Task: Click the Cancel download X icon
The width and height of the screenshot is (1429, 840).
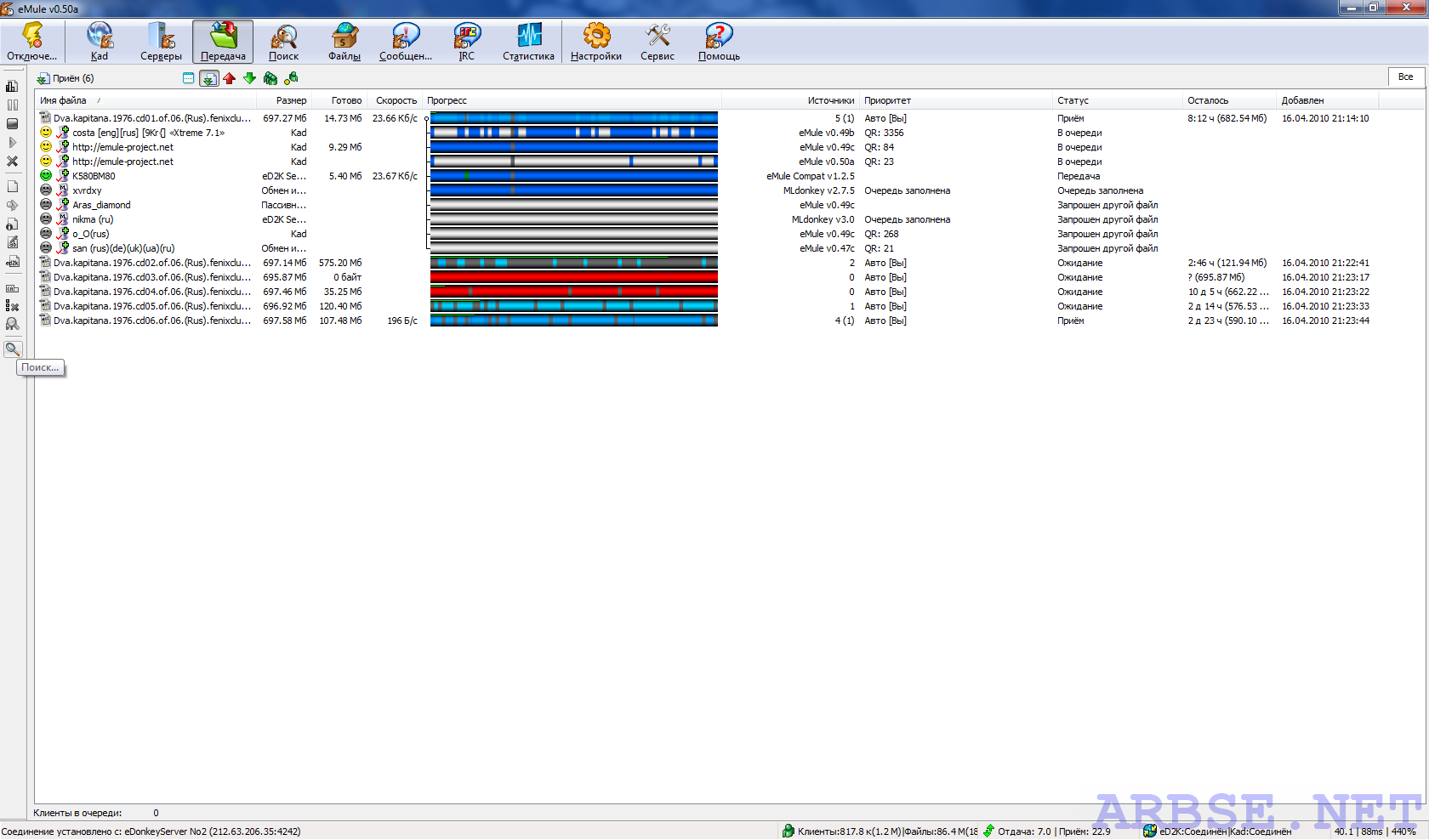Action: click(x=12, y=161)
